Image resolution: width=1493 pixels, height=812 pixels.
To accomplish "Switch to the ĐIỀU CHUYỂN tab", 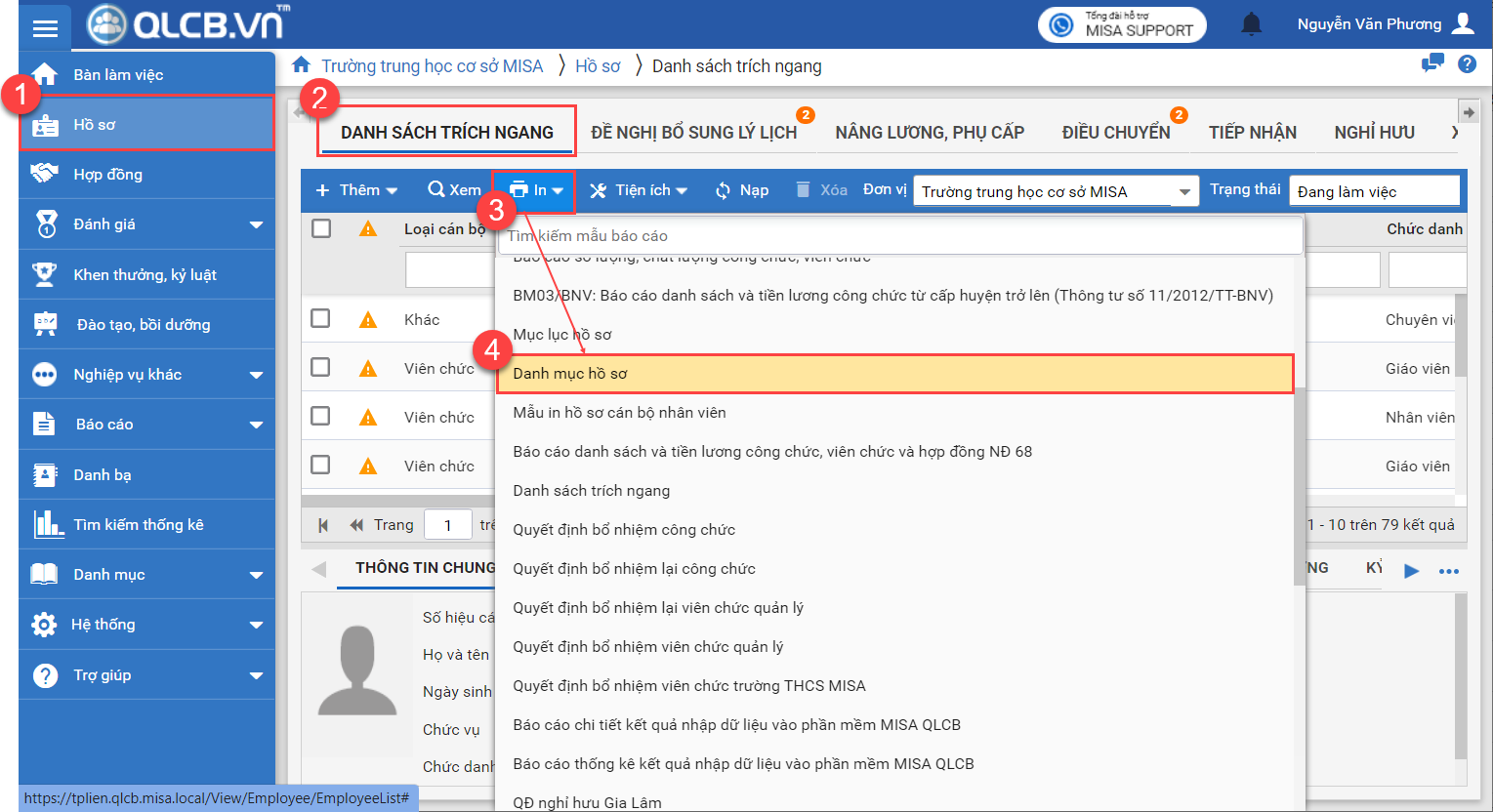I will [x=1115, y=133].
